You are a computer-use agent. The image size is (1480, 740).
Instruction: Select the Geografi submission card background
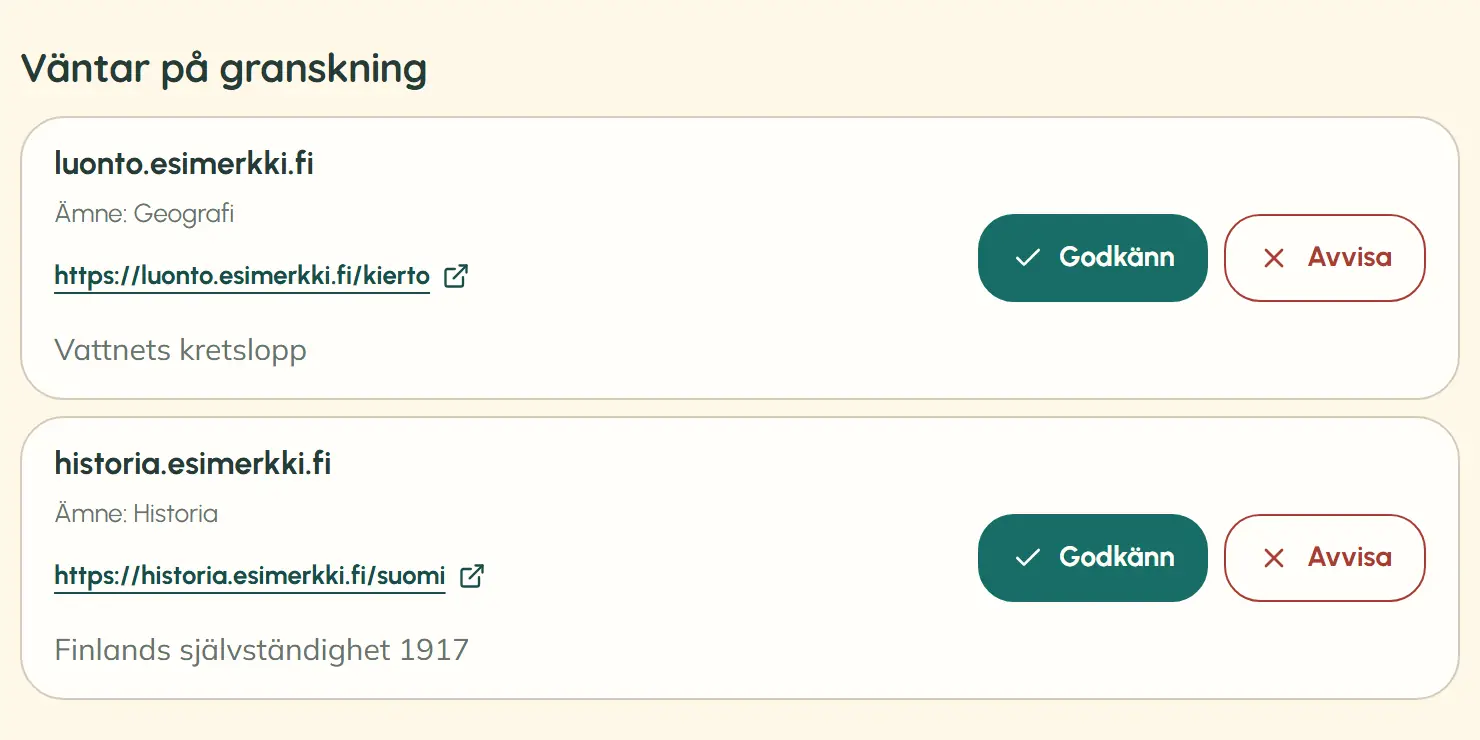(740, 258)
